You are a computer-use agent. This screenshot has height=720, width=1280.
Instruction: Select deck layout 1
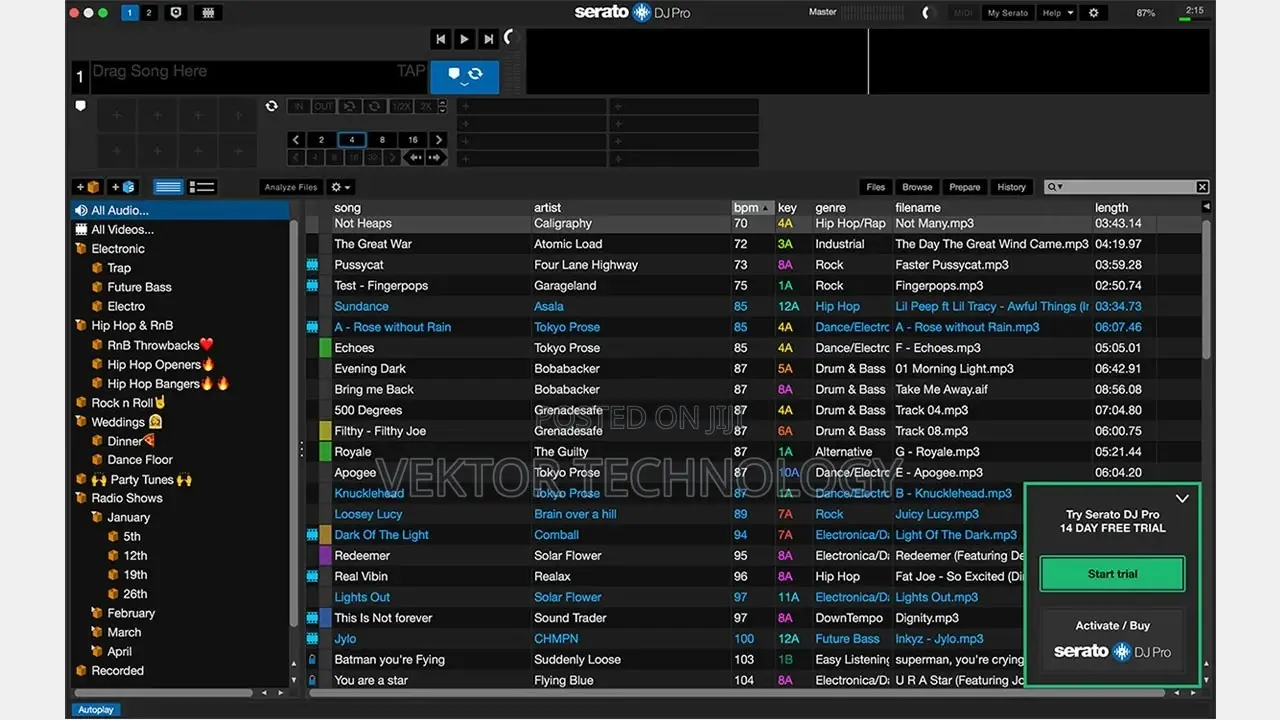[x=131, y=13]
